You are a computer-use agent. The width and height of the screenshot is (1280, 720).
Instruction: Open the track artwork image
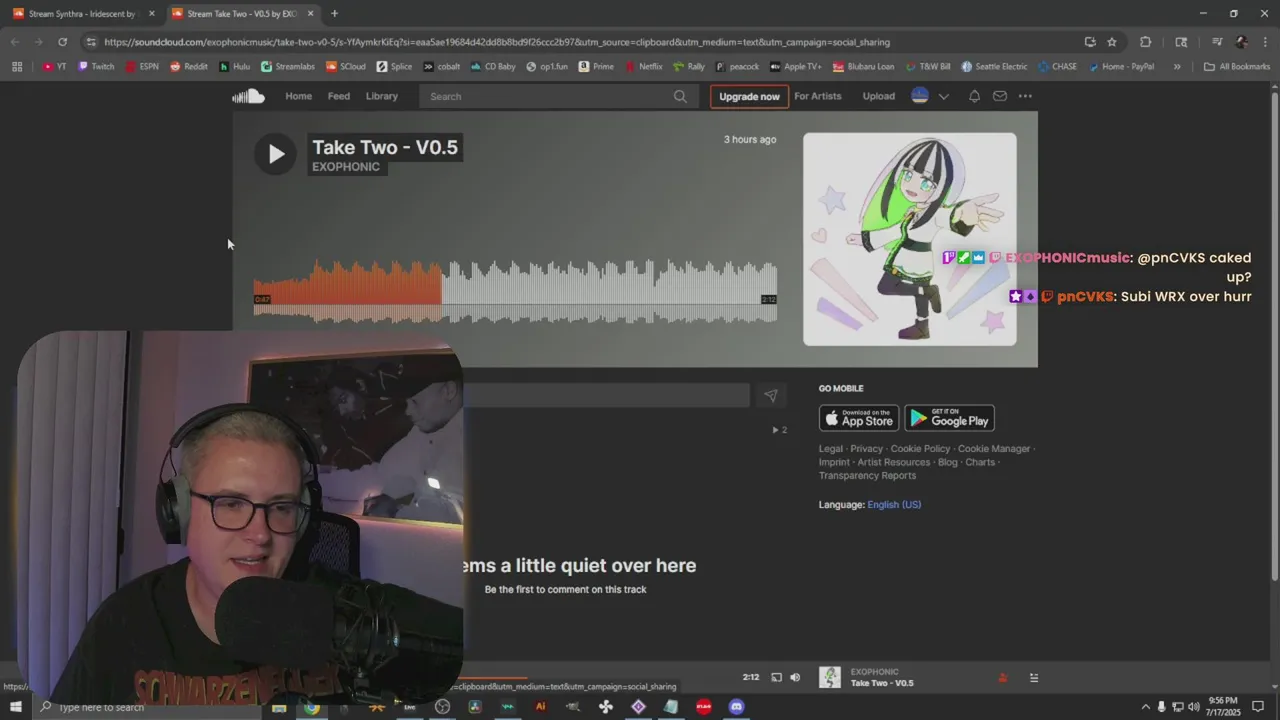(x=909, y=239)
